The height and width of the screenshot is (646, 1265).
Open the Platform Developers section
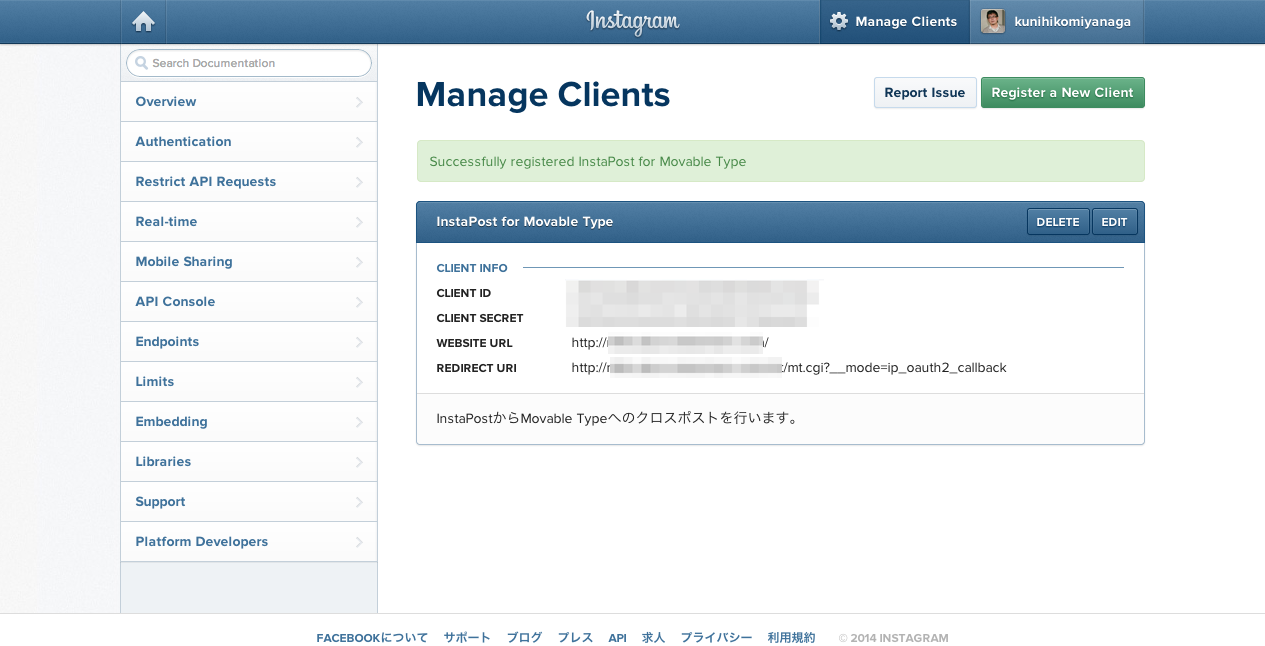248,542
